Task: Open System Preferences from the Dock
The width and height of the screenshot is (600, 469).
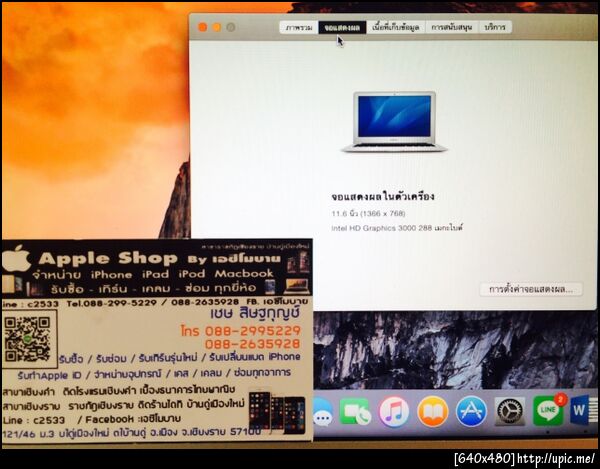Action: pyautogui.click(x=510, y=412)
